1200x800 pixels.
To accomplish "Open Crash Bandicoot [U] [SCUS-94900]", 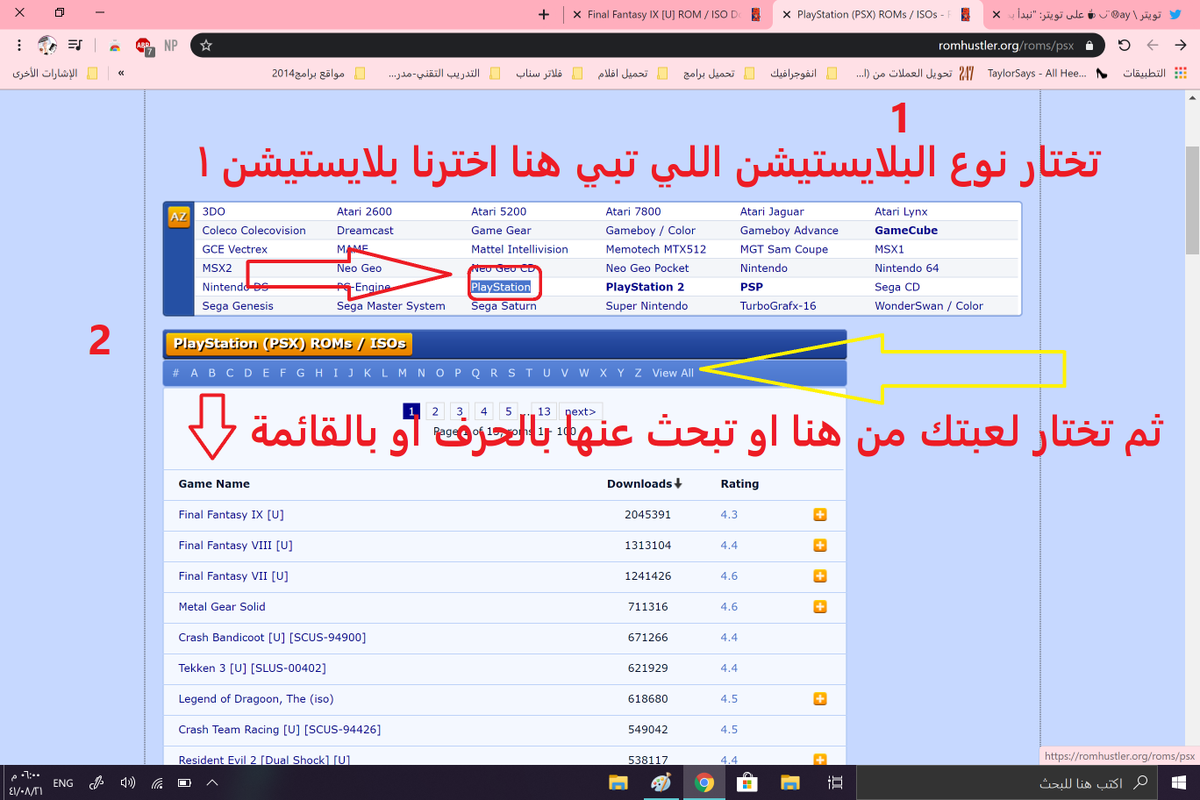I will (x=272, y=638).
